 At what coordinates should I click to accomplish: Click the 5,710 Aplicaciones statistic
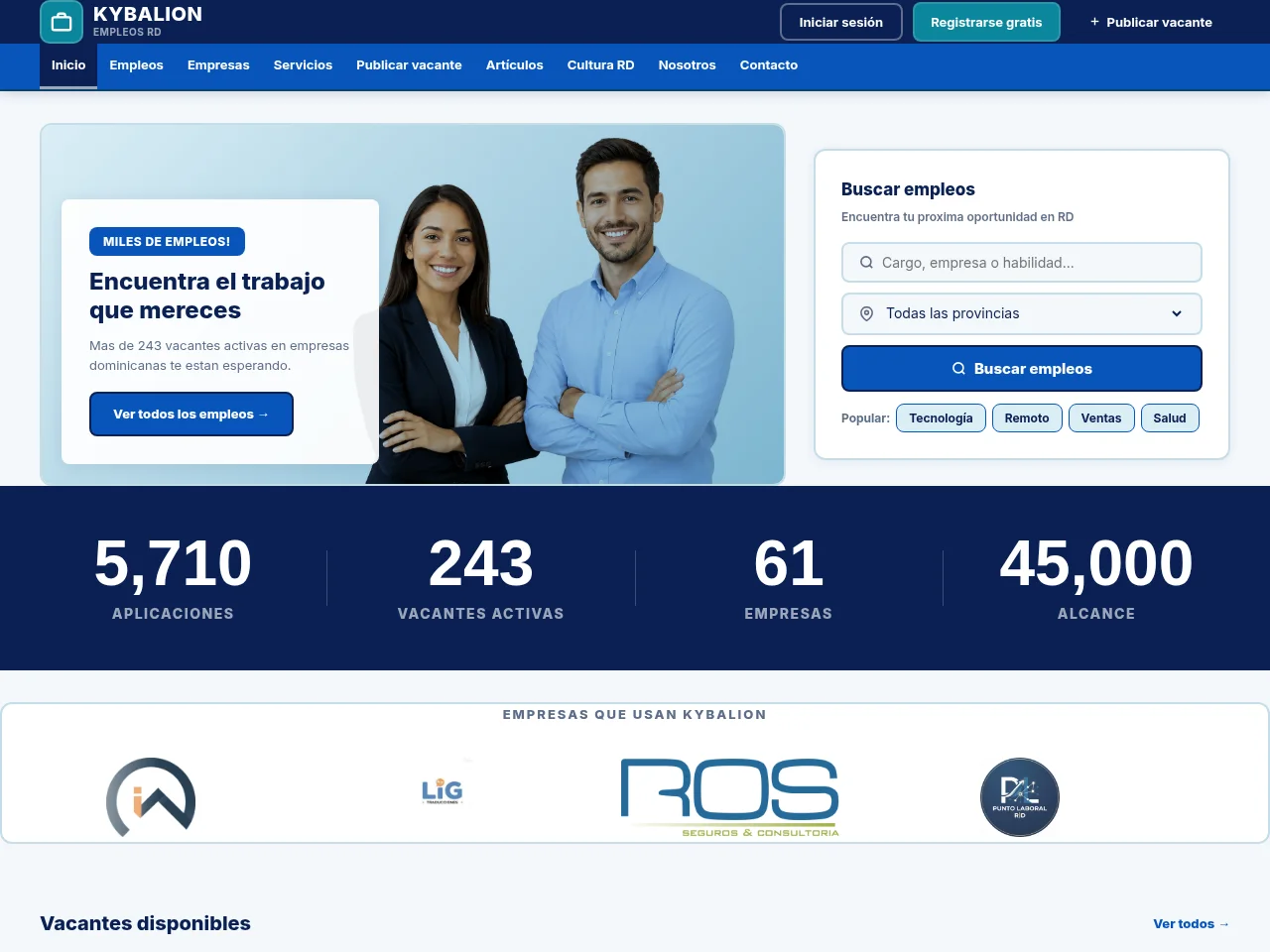coord(173,577)
